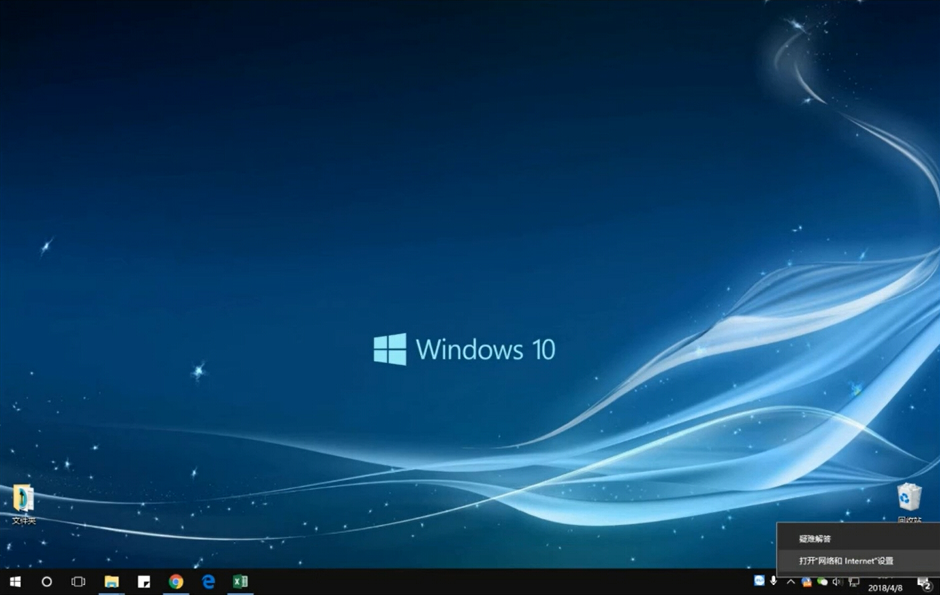Click the blue input method tray icon

click(759, 581)
